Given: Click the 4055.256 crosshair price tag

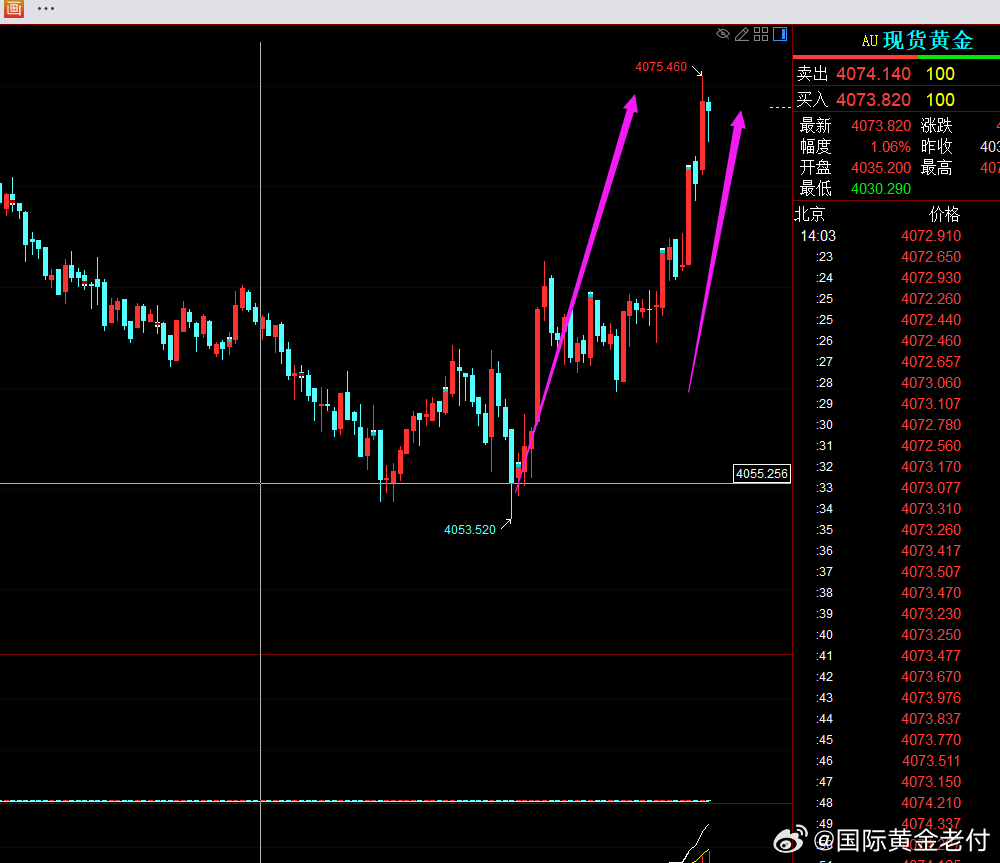Looking at the screenshot, I should pos(761,474).
